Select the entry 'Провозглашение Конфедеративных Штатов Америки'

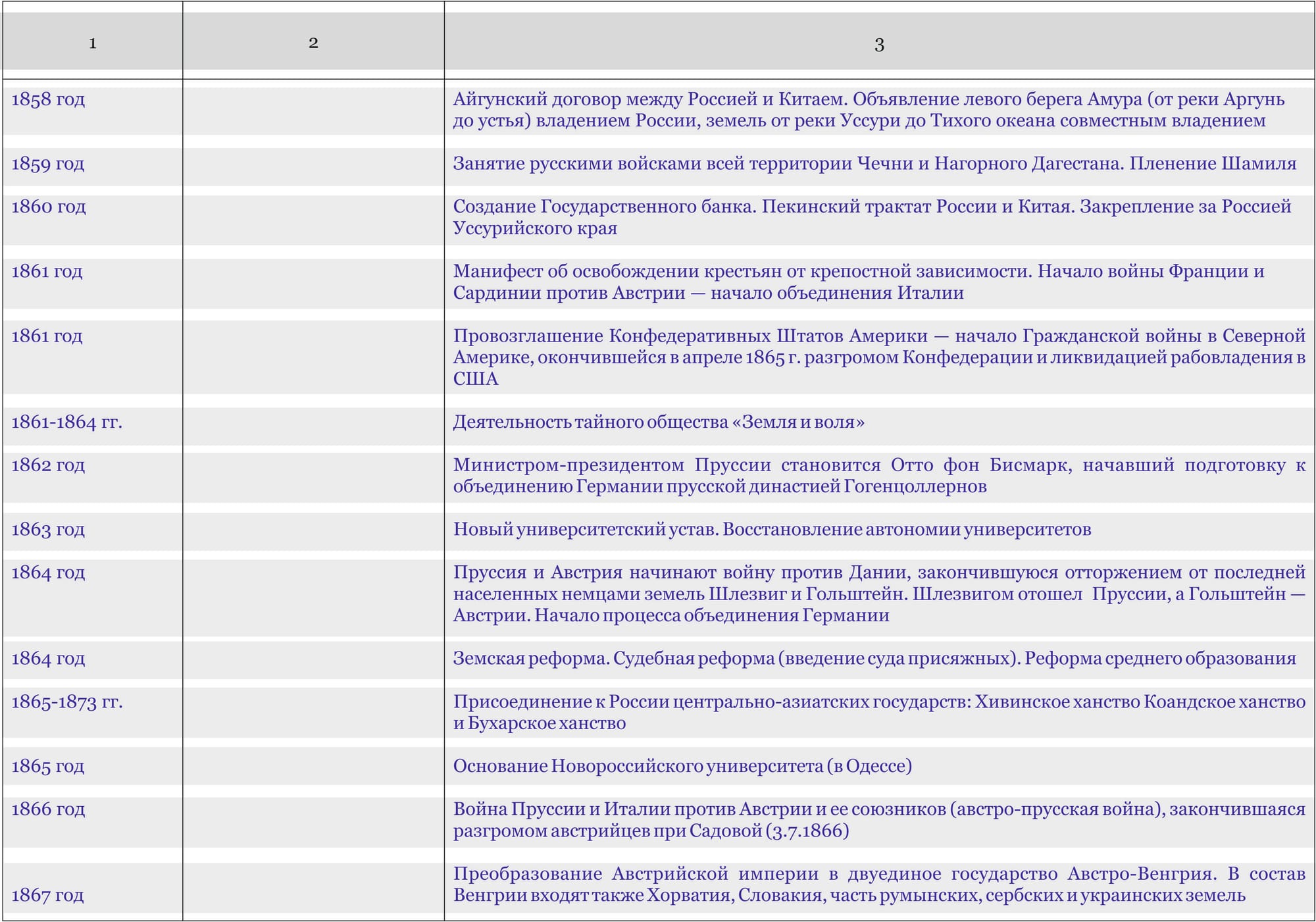point(690,336)
